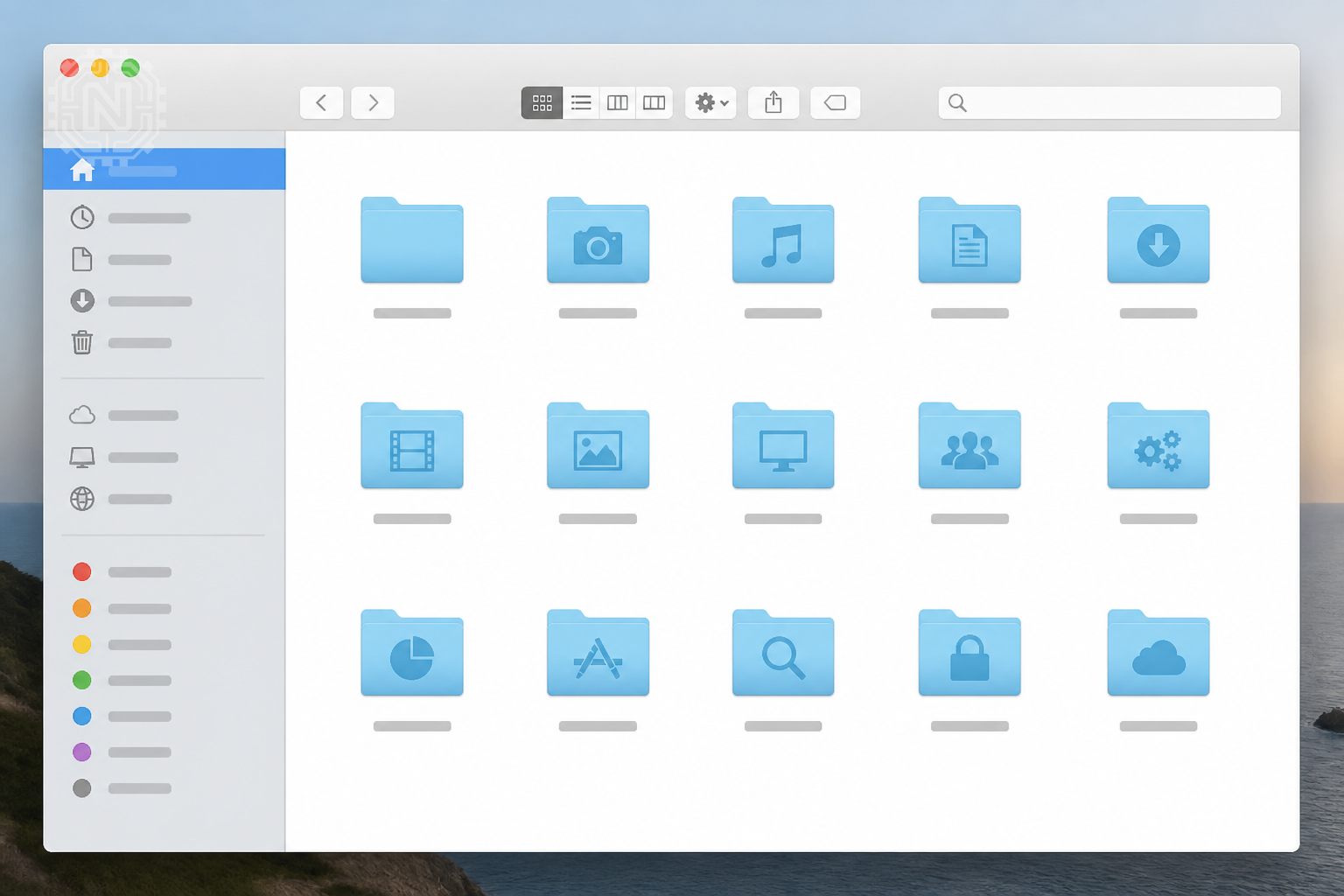Select the folder with the download arrow emblem
The height and width of the screenshot is (896, 1344).
[x=1158, y=241]
